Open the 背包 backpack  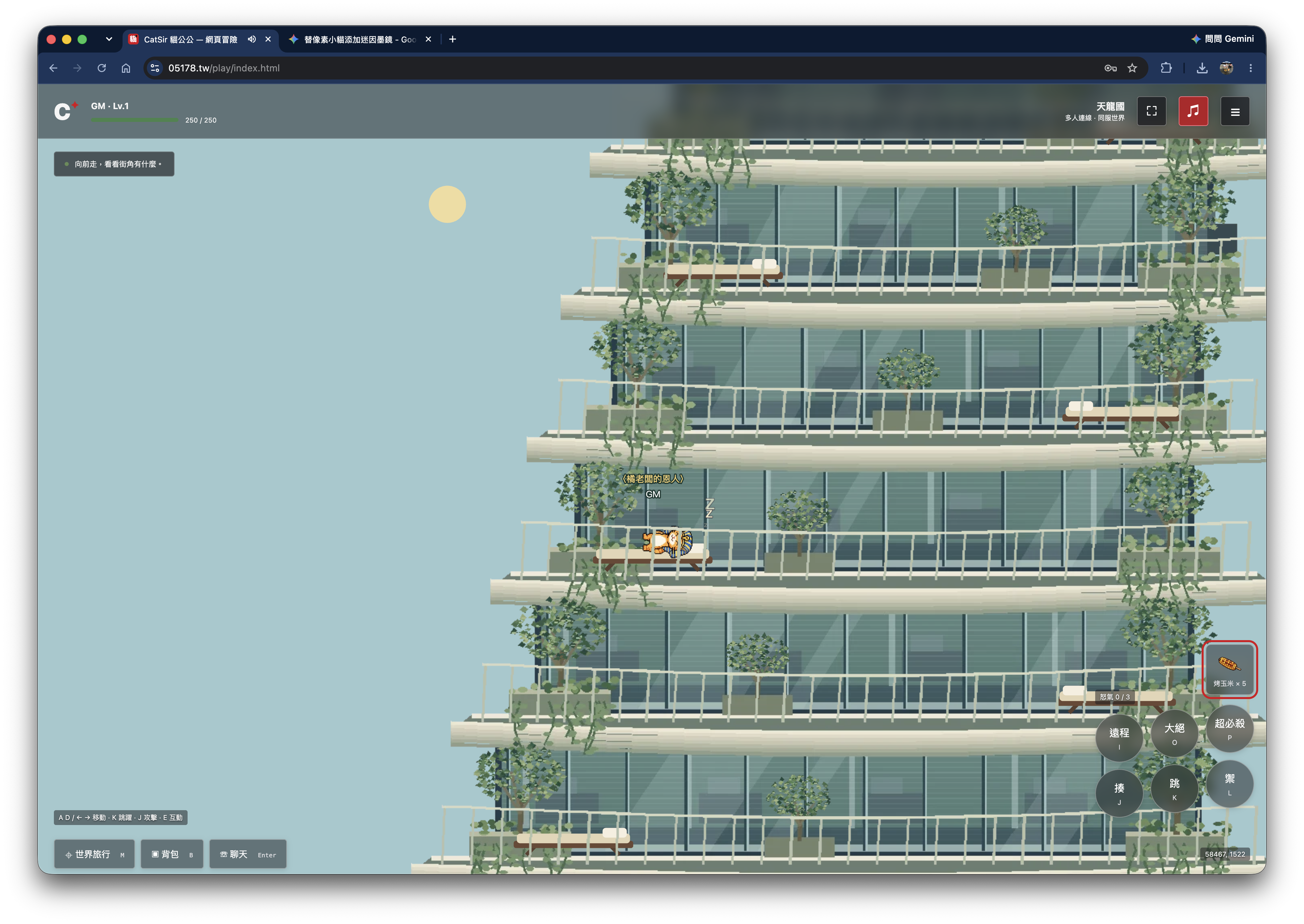click(172, 853)
